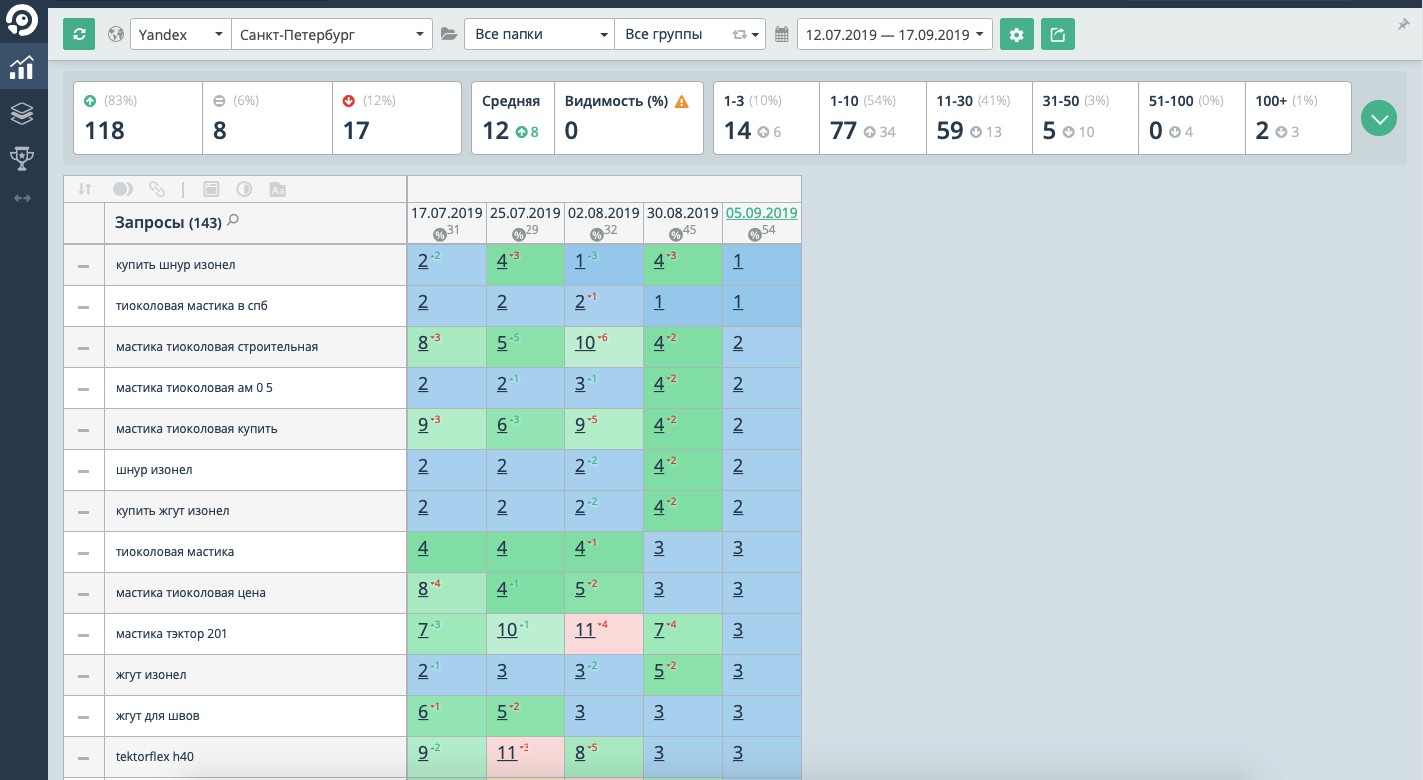Click the green export share button
Image resolution: width=1423 pixels, height=780 pixels.
pyautogui.click(x=1057, y=34)
